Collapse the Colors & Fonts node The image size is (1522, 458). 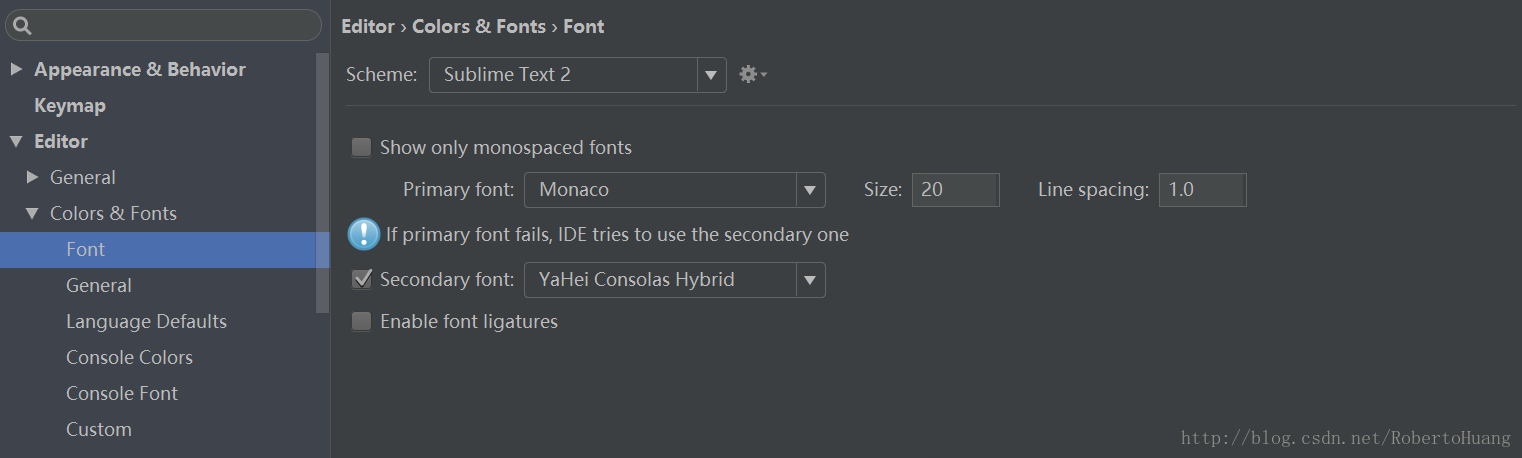click(32, 213)
